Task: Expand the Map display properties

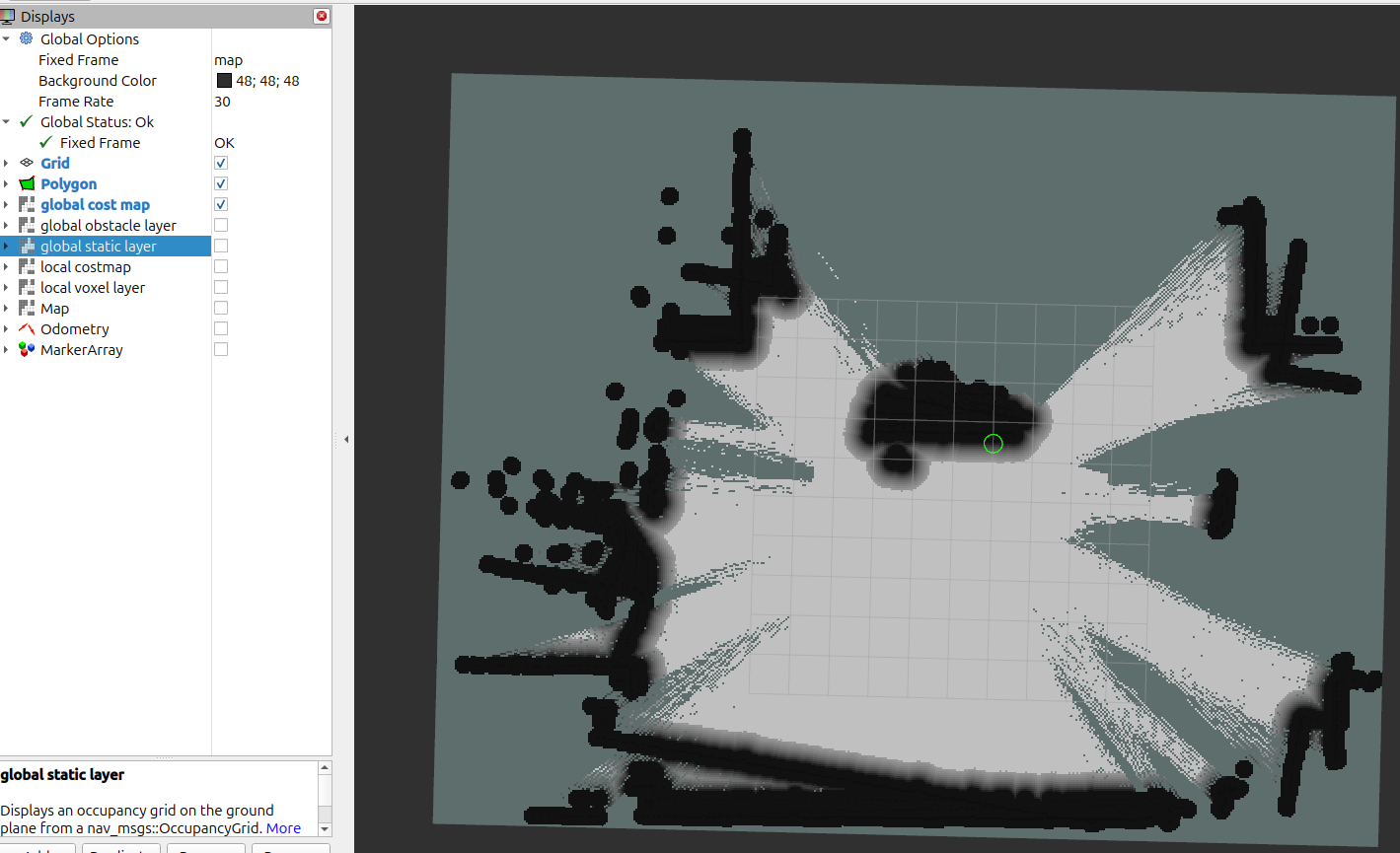Action: click(6, 308)
